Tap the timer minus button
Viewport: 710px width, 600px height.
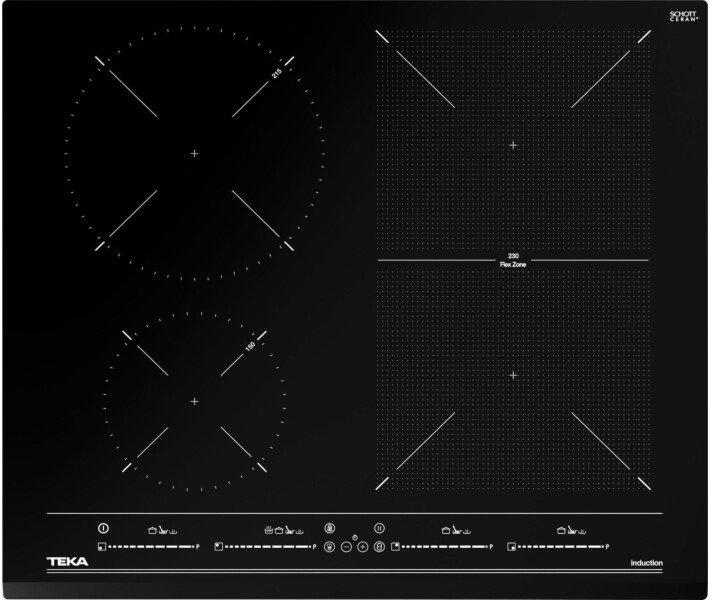[x=346, y=547]
